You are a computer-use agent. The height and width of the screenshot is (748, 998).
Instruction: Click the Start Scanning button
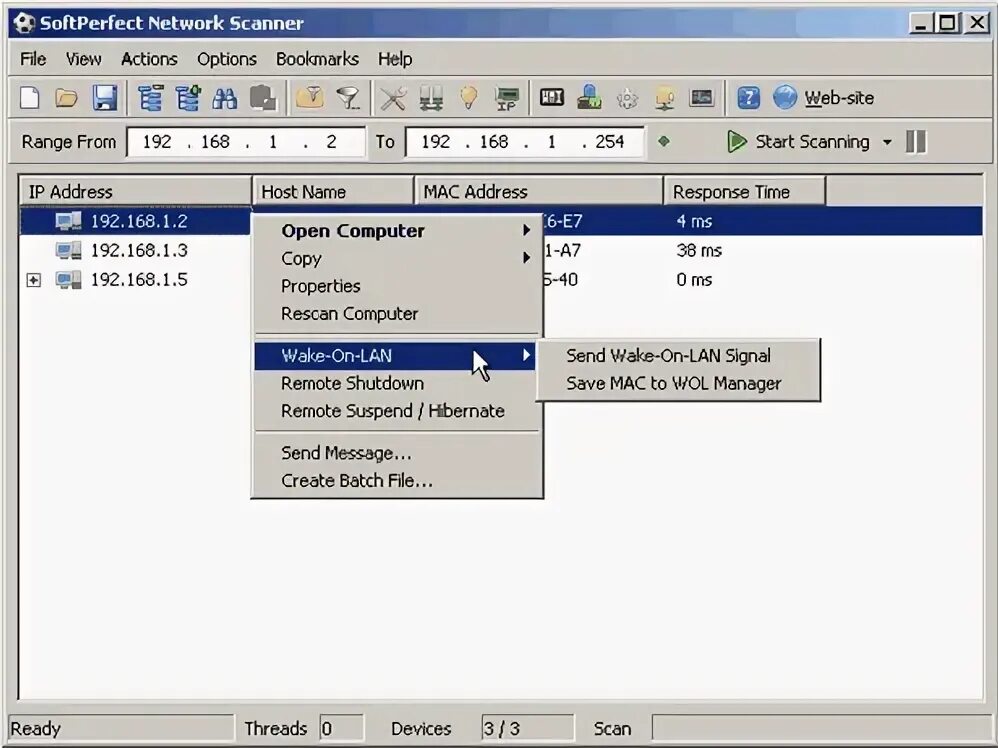click(x=799, y=141)
